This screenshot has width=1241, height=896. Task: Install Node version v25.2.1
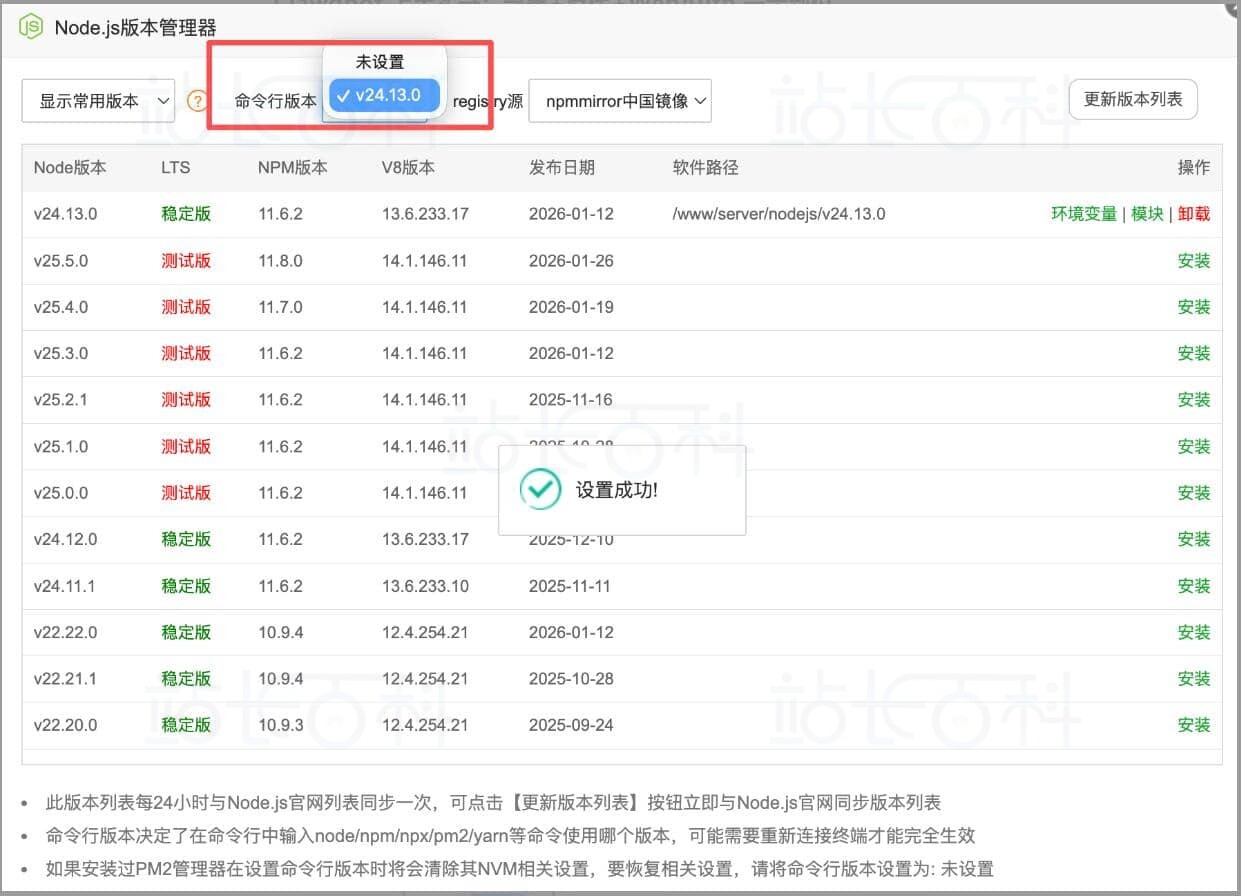[x=1194, y=400]
